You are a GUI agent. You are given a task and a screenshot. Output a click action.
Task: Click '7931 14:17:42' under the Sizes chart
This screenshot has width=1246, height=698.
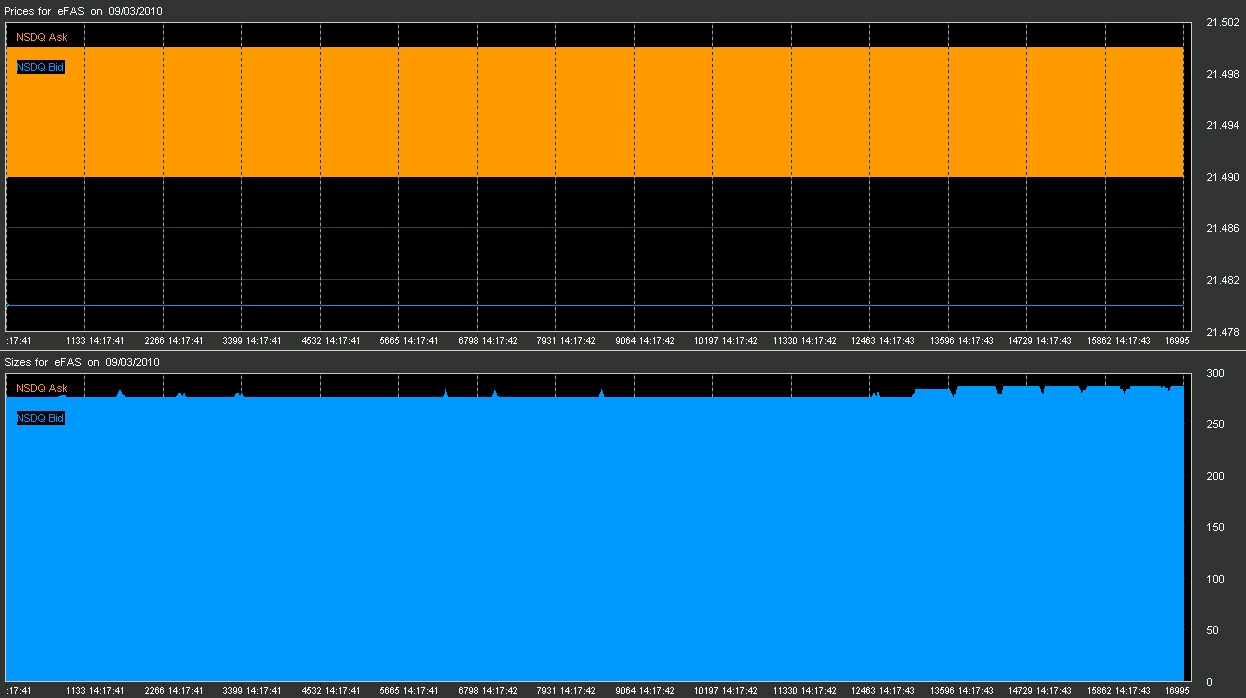[566, 691]
